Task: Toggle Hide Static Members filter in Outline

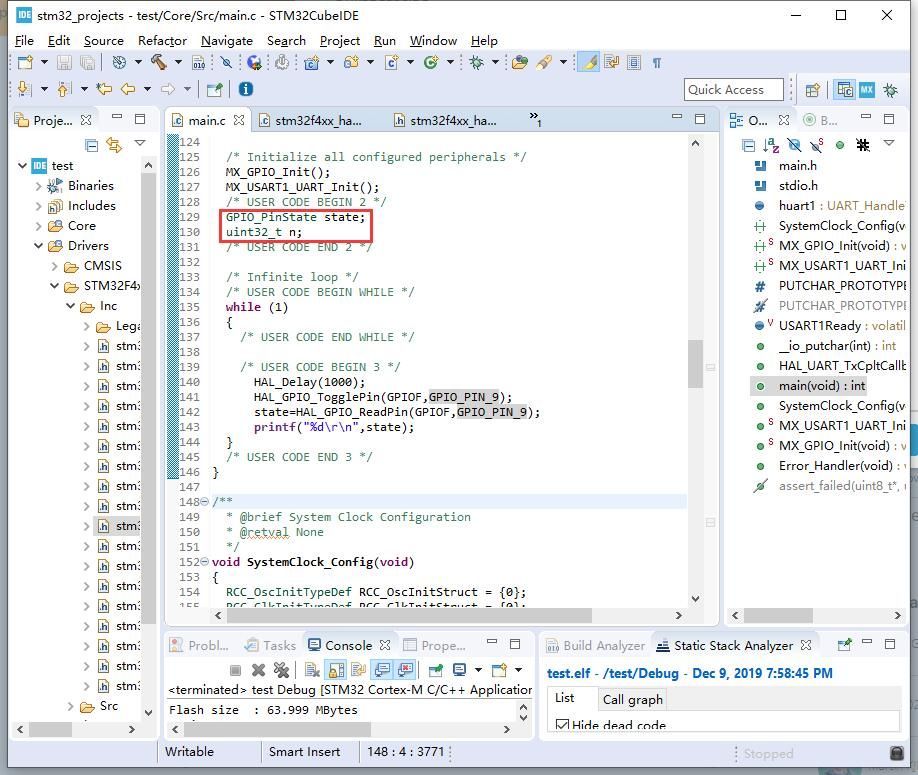Action: coord(817,145)
